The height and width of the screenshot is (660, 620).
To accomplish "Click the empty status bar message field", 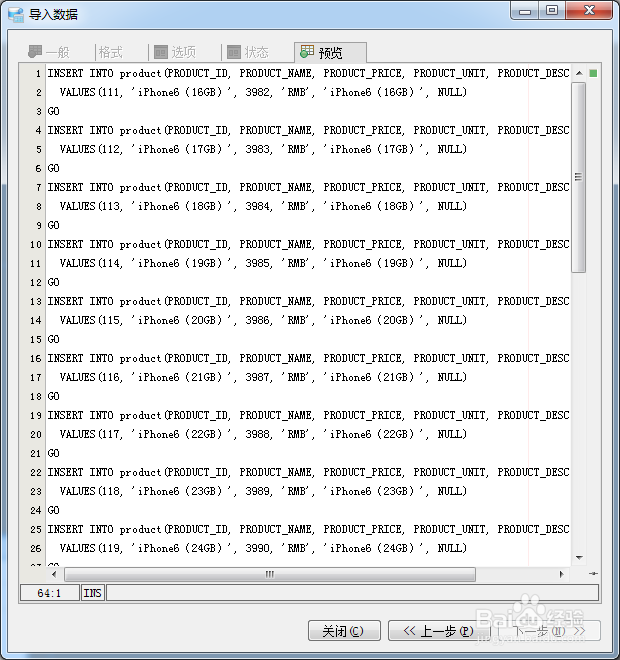I will pos(352,593).
